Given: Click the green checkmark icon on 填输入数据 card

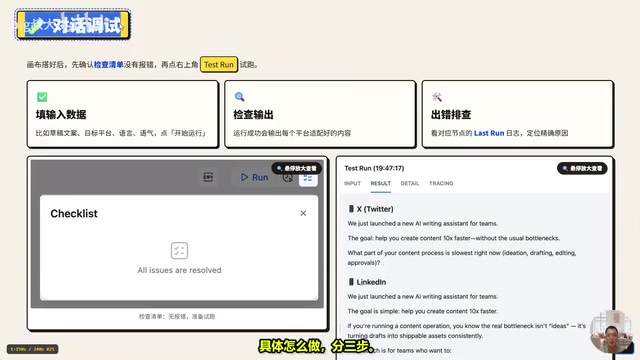Looking at the screenshot, I should click(42, 97).
